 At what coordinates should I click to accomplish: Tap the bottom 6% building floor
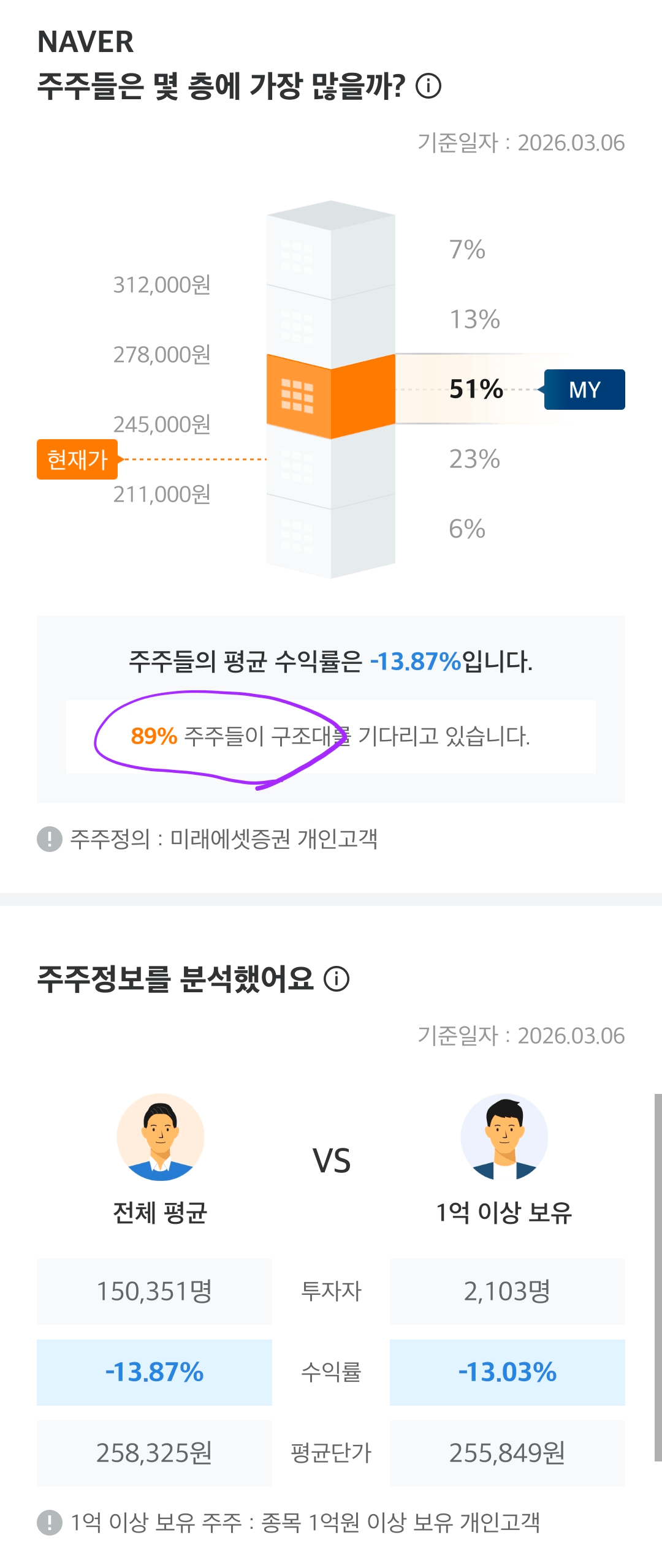click(331, 536)
